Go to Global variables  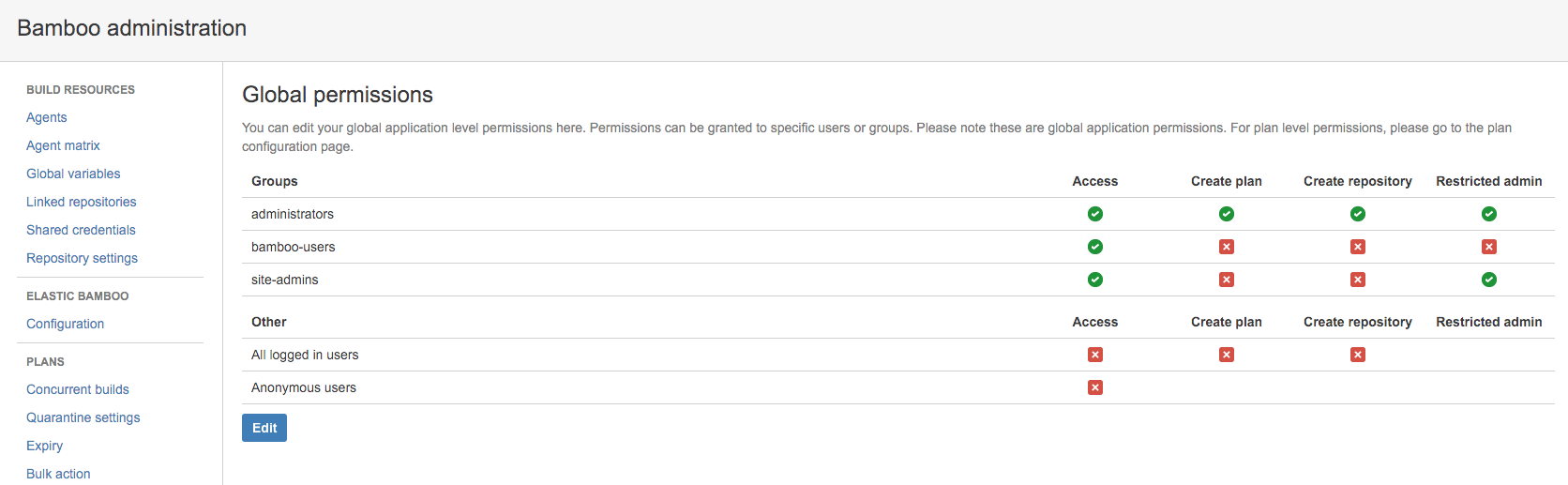73,174
